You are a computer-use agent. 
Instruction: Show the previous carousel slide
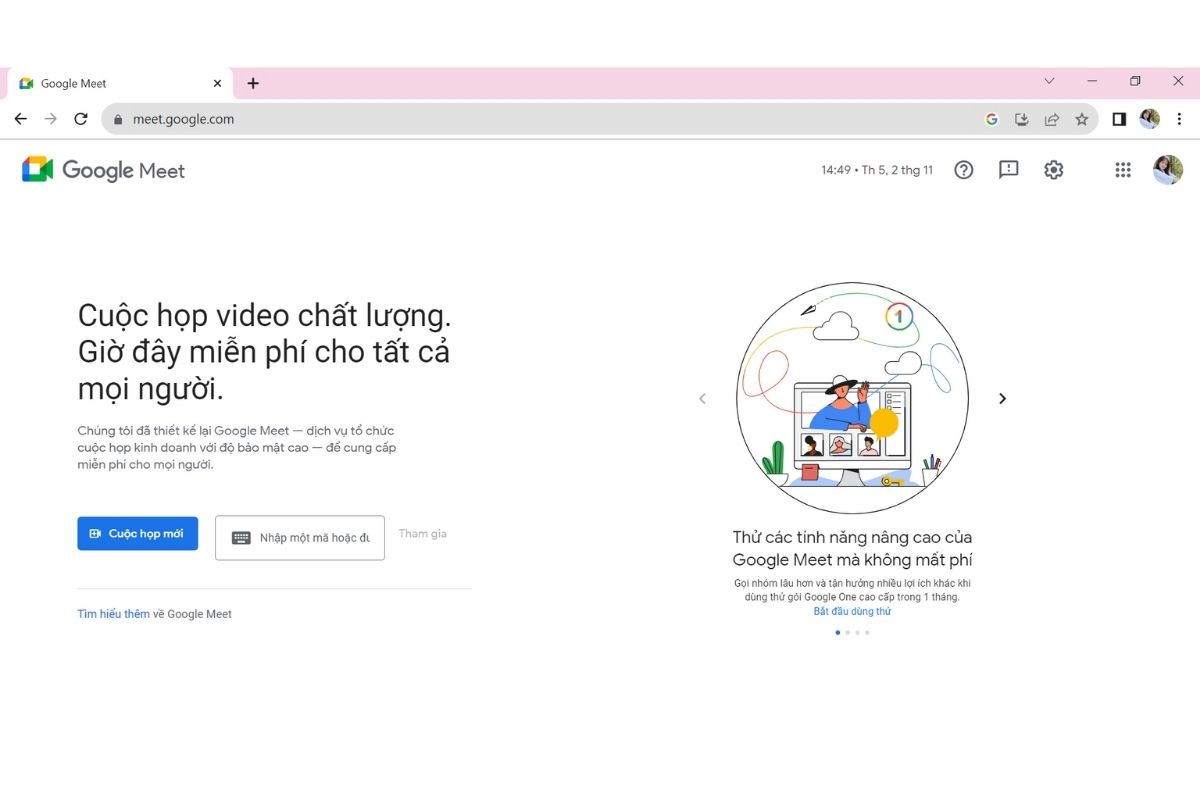(702, 398)
